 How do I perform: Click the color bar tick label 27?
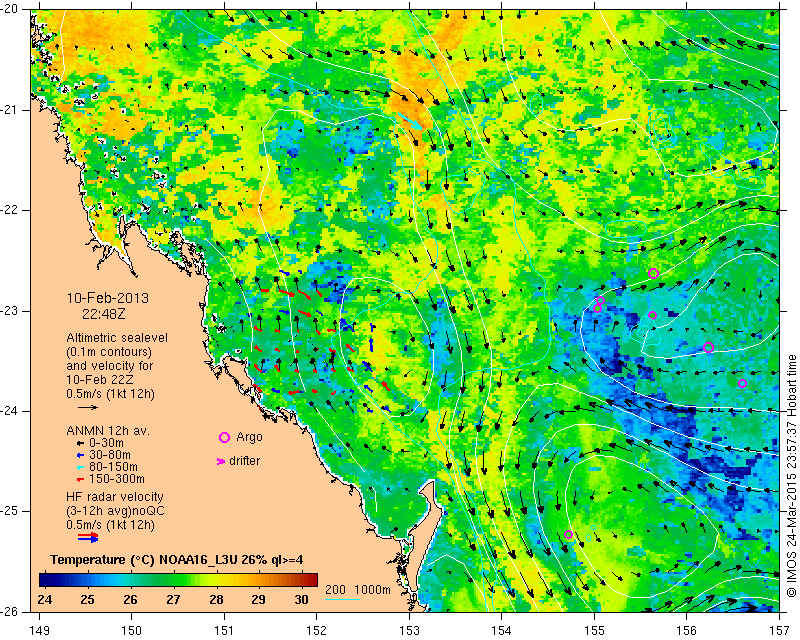(173, 599)
